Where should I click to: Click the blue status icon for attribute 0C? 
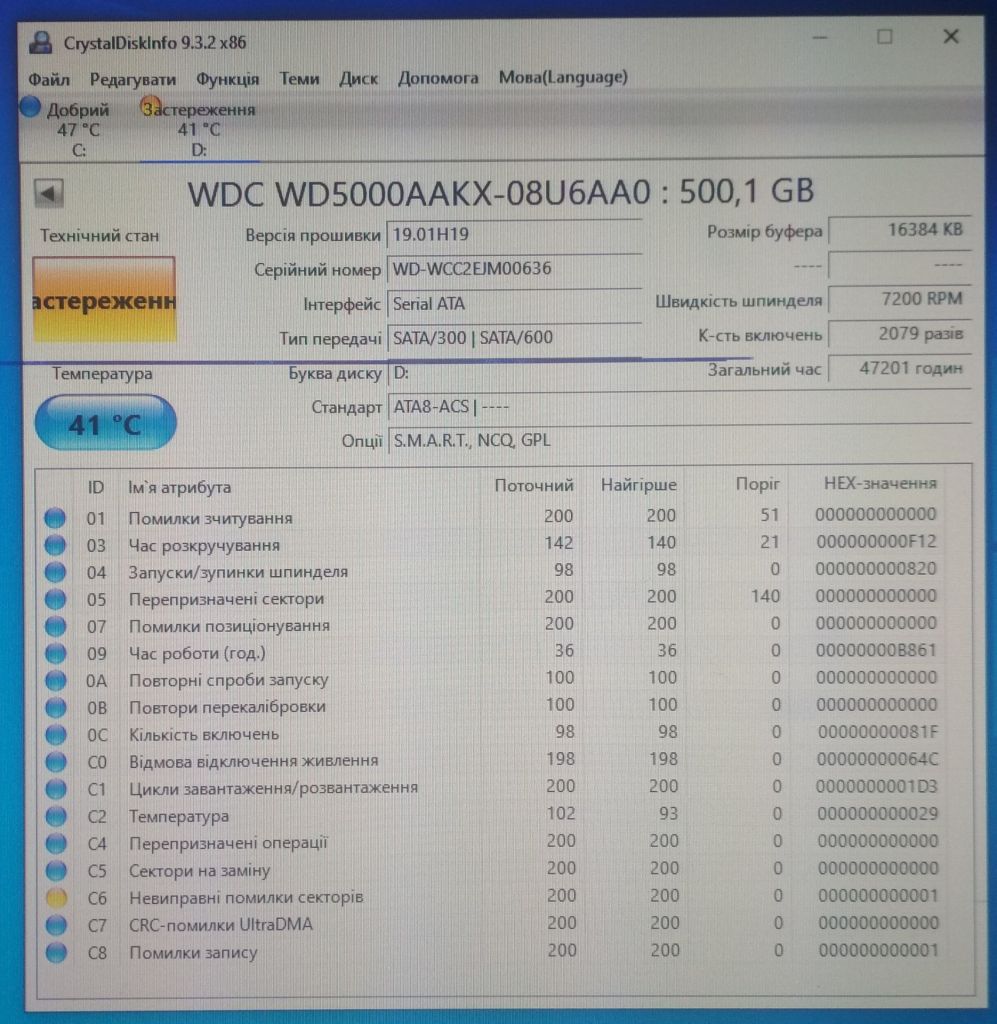56,735
